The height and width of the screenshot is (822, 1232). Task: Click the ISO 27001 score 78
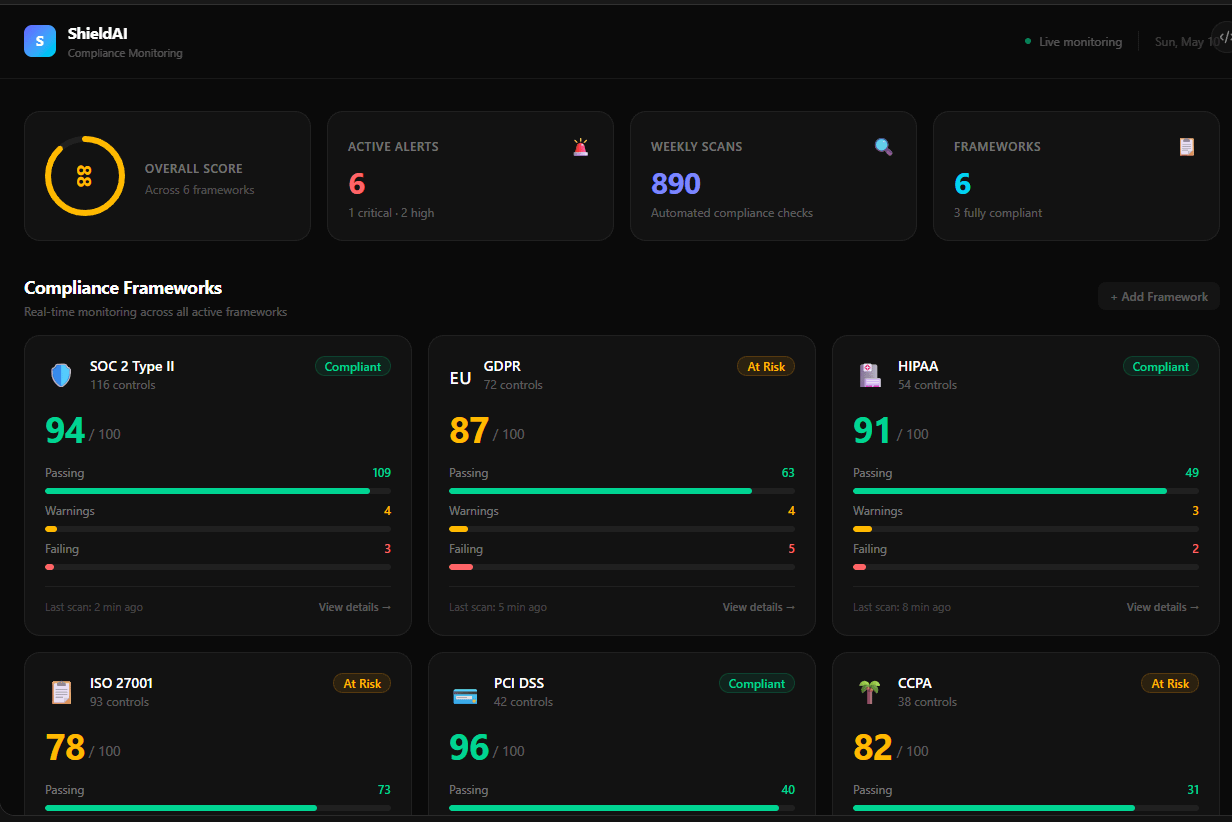click(x=65, y=747)
